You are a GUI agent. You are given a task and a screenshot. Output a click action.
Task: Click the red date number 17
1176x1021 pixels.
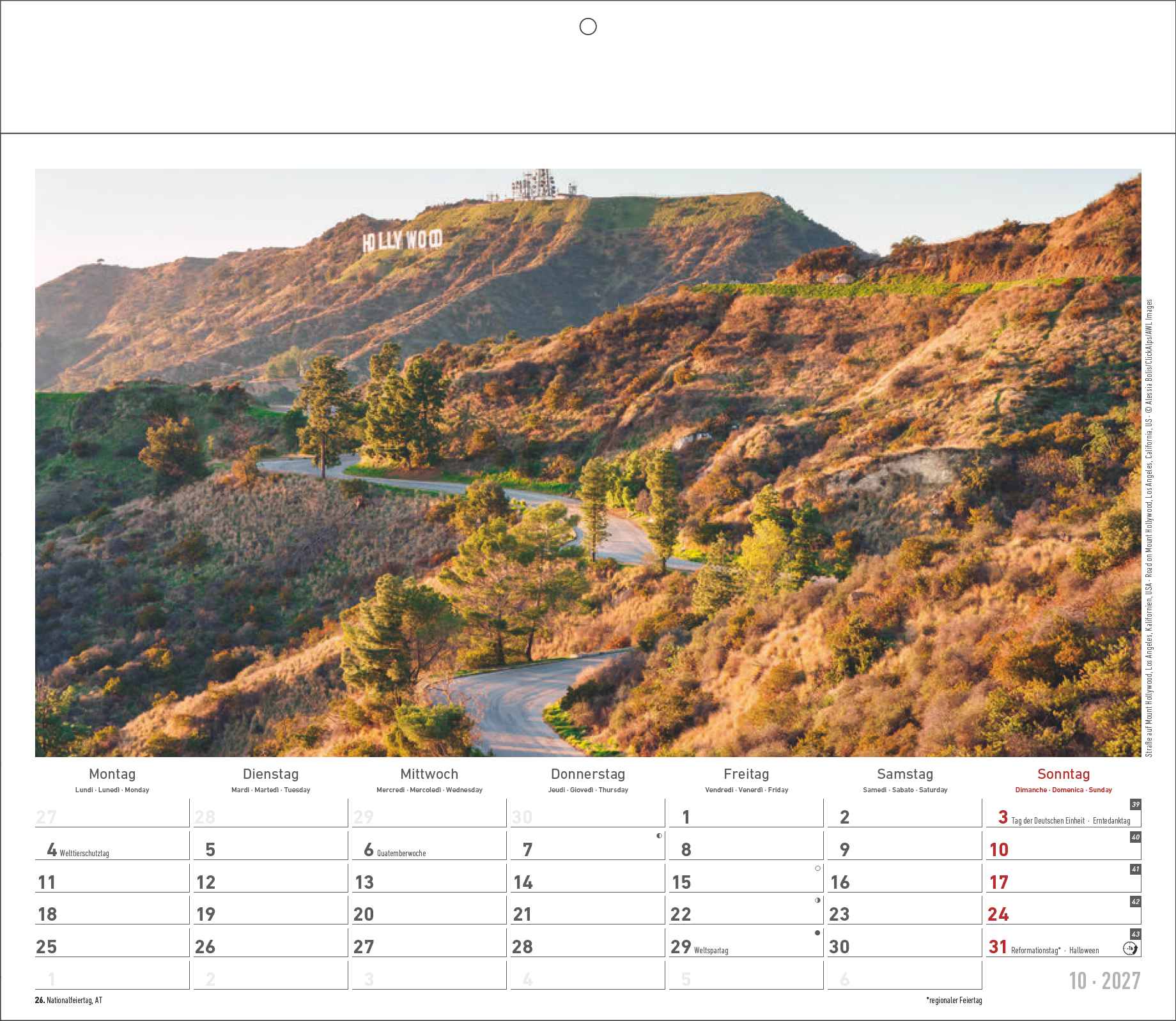pos(999,882)
